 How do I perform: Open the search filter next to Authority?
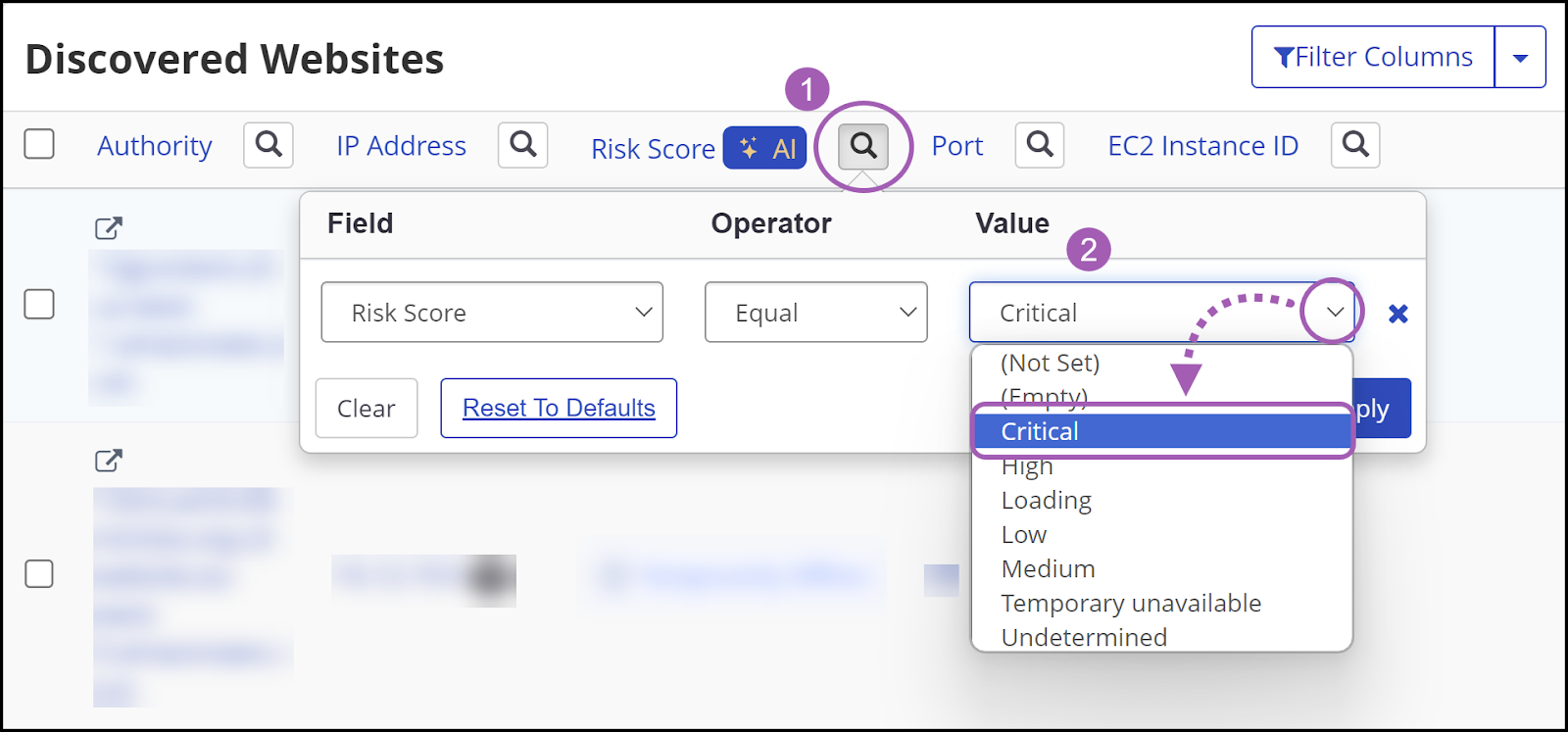[267, 145]
